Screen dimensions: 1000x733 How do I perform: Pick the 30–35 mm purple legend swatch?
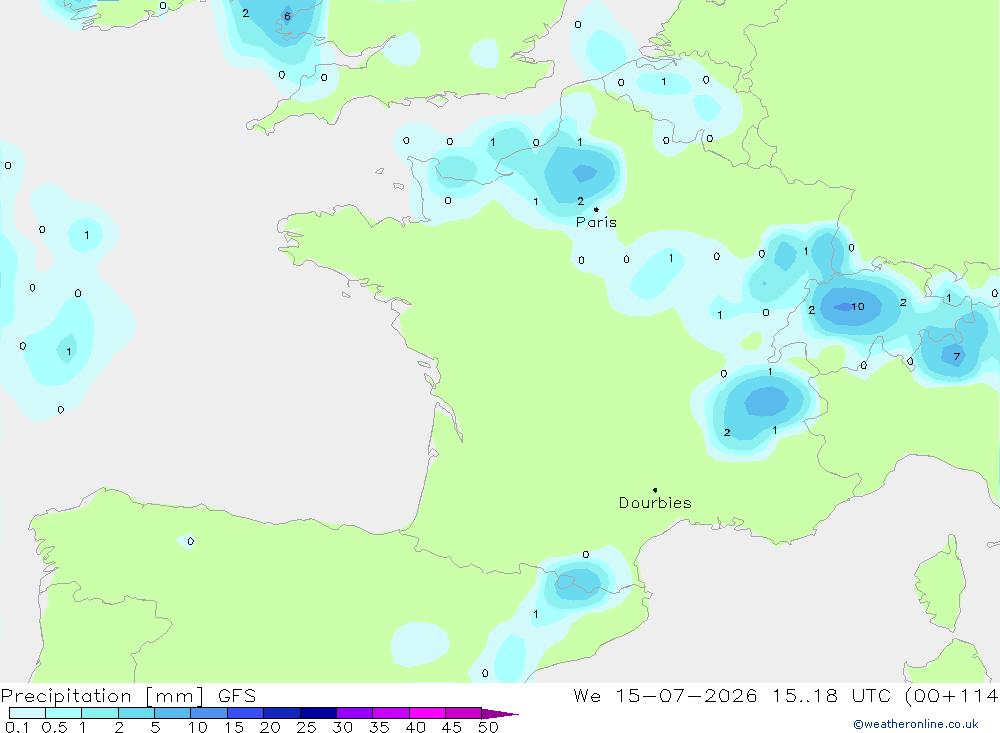click(355, 713)
